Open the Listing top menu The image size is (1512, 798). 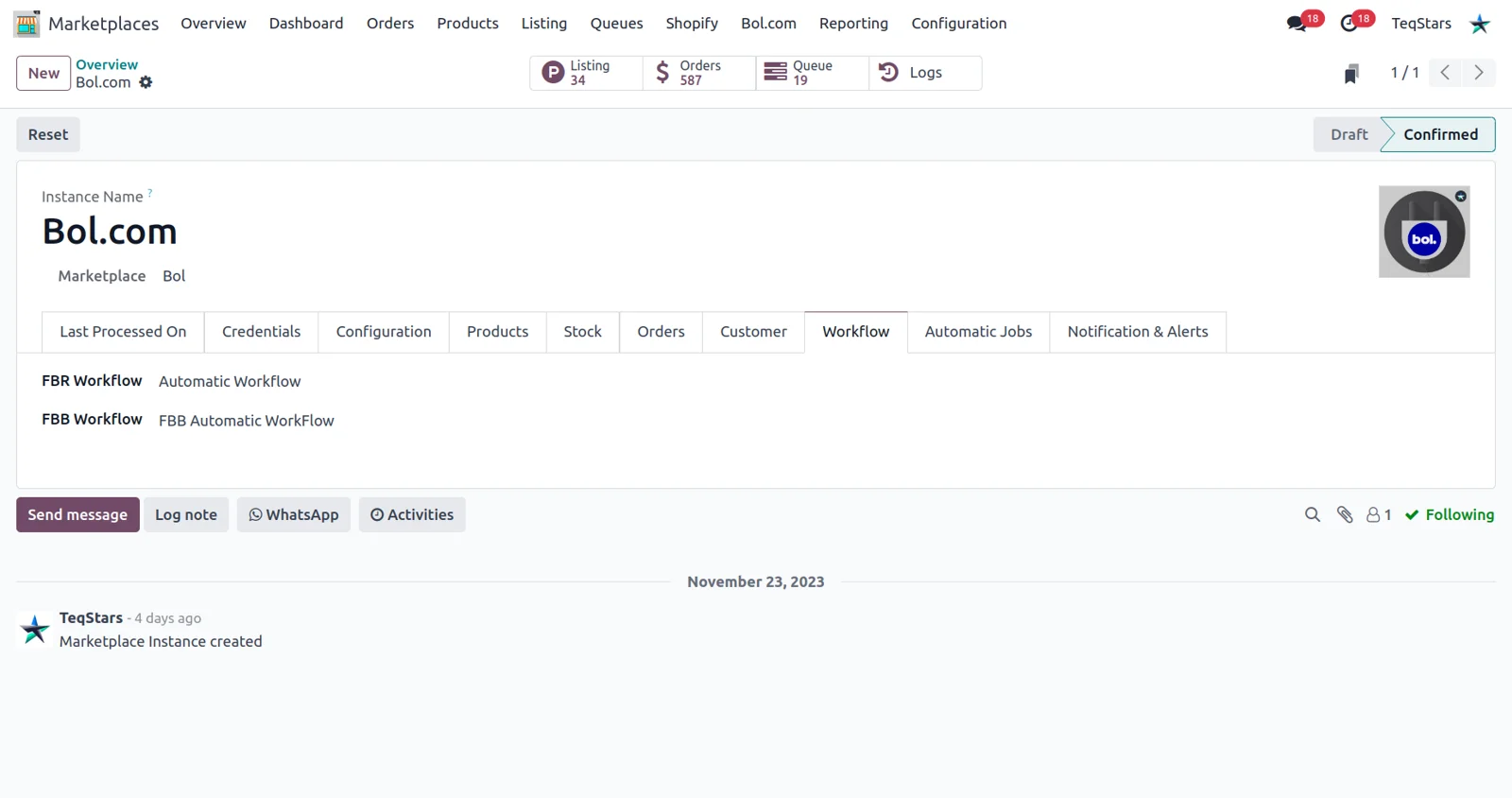pyautogui.click(x=544, y=24)
